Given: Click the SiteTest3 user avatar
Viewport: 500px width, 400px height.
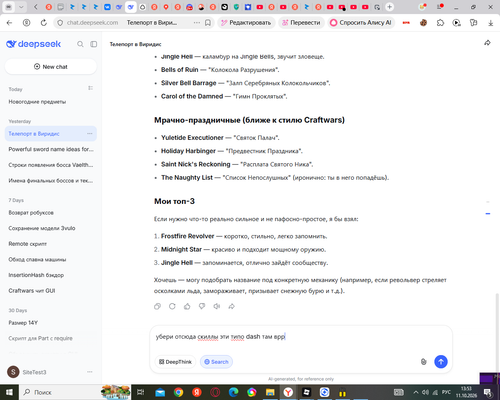Looking at the screenshot, I should click(13, 372).
